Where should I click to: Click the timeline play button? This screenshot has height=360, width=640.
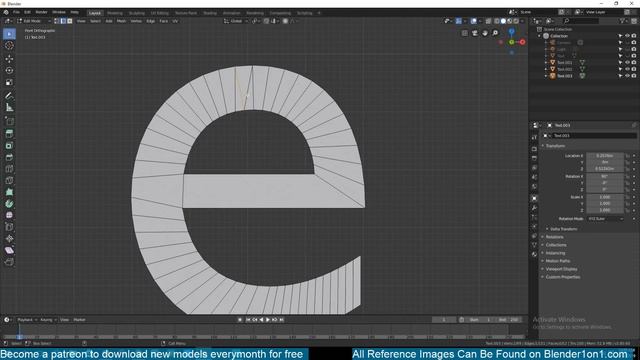pos(268,320)
